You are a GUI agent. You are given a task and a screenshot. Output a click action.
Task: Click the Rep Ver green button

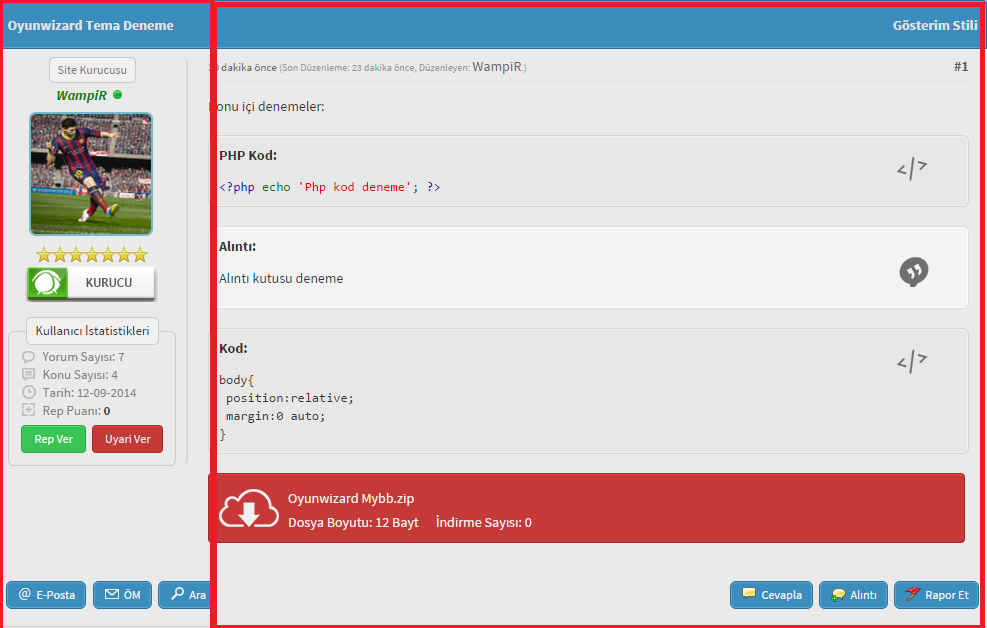point(54,439)
